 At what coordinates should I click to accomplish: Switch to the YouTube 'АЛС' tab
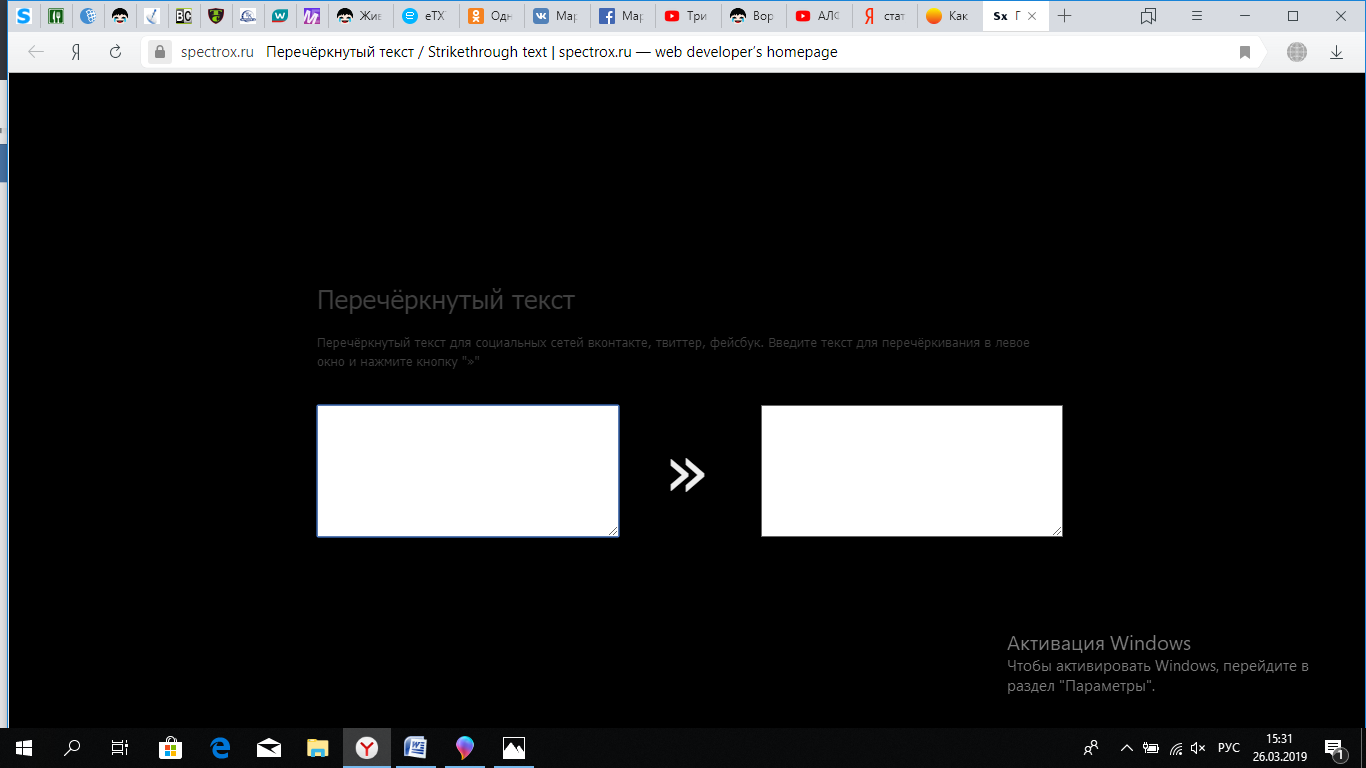tap(817, 16)
